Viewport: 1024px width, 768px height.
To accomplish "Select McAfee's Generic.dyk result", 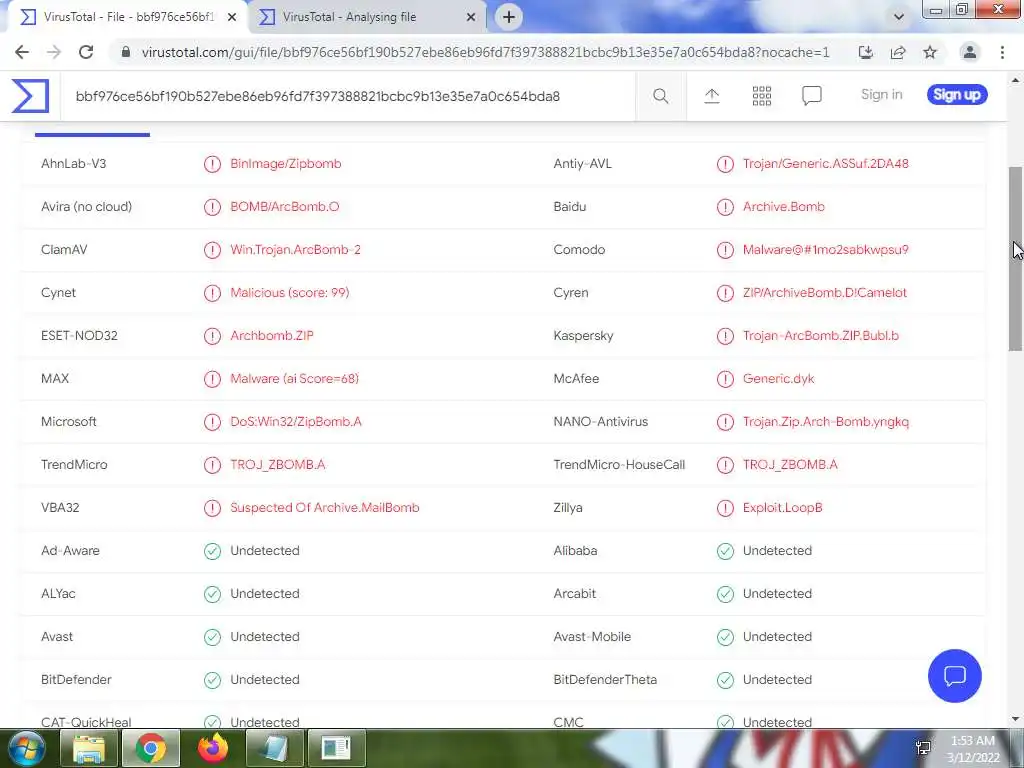I will point(778,379).
